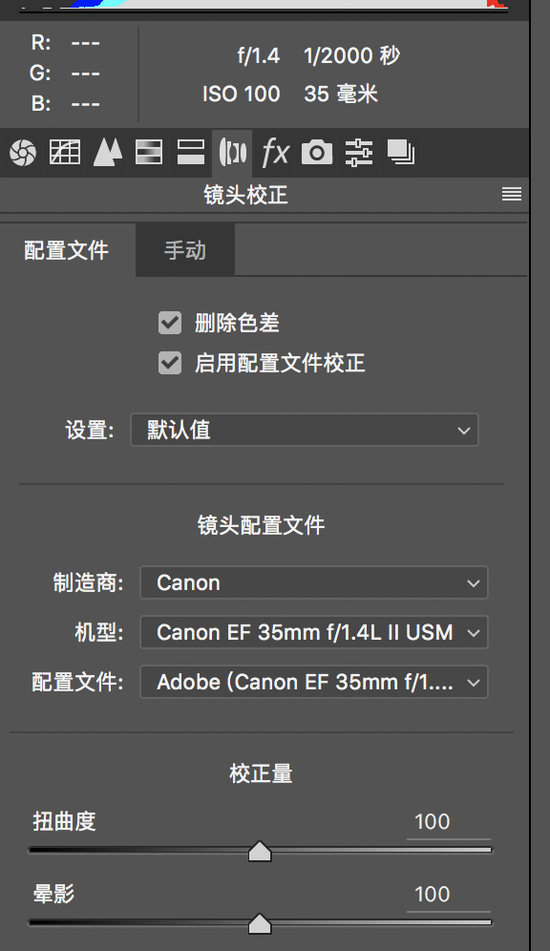Viewport: 550px width, 951px height.
Task: Open the Snapshots panel icon
Action: 401,152
